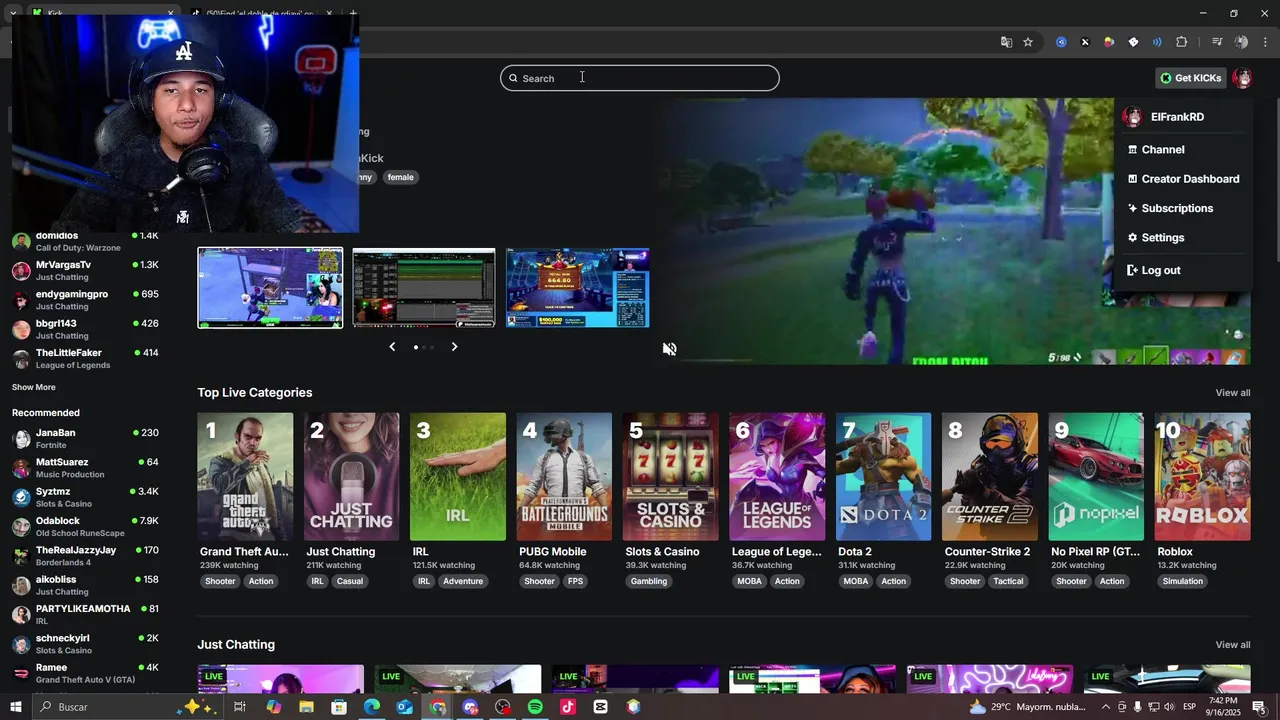Open CapCut from the taskbar
Image resolution: width=1280 pixels, height=720 pixels.
600,707
